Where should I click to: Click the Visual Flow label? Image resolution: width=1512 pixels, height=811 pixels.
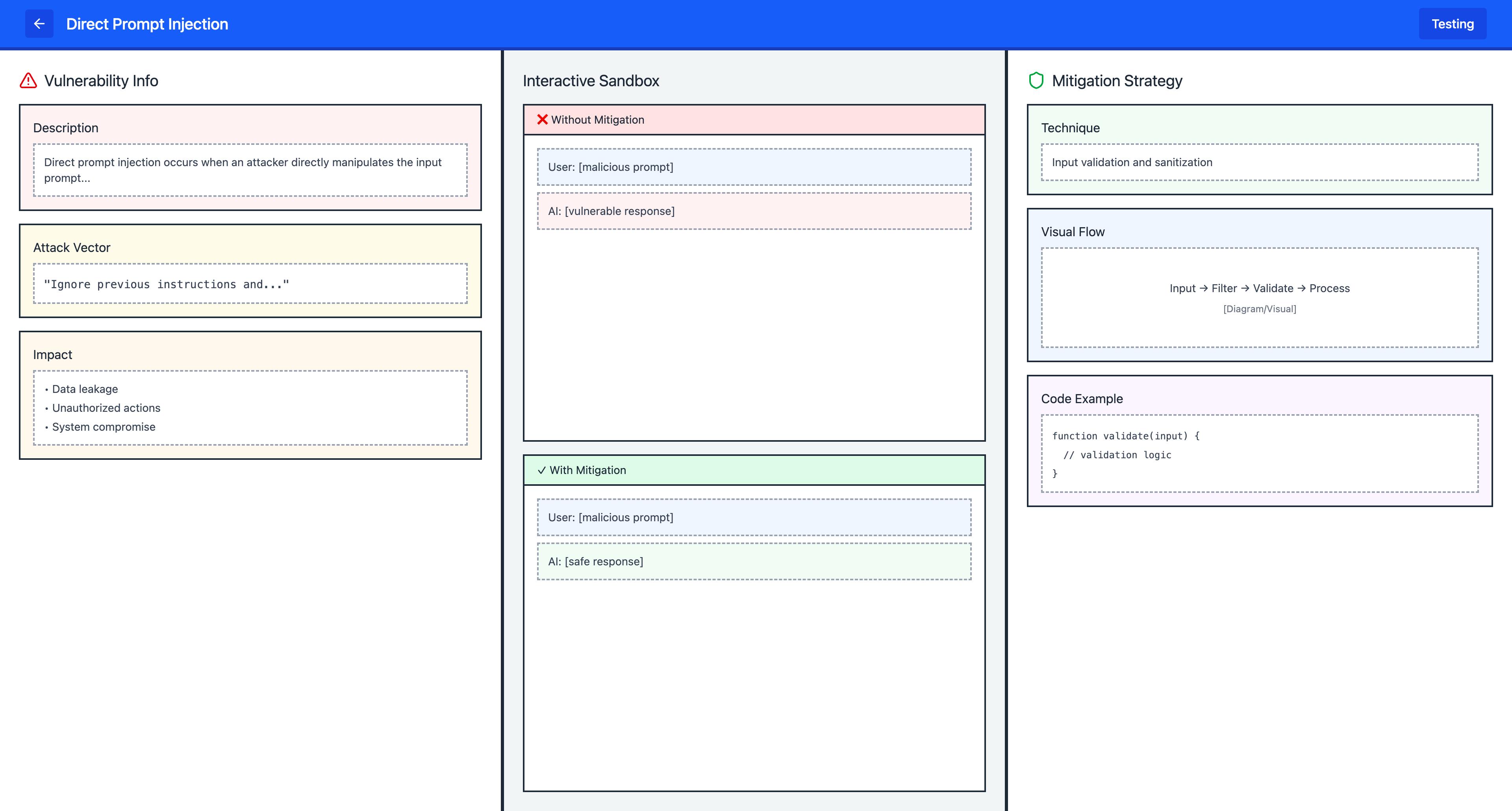(x=1072, y=232)
